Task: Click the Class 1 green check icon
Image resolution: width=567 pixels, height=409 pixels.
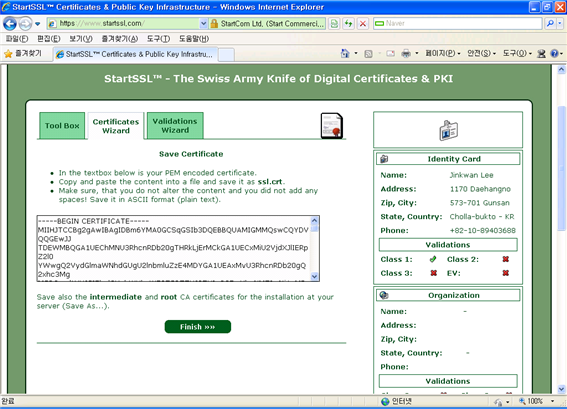Action: [x=433, y=259]
